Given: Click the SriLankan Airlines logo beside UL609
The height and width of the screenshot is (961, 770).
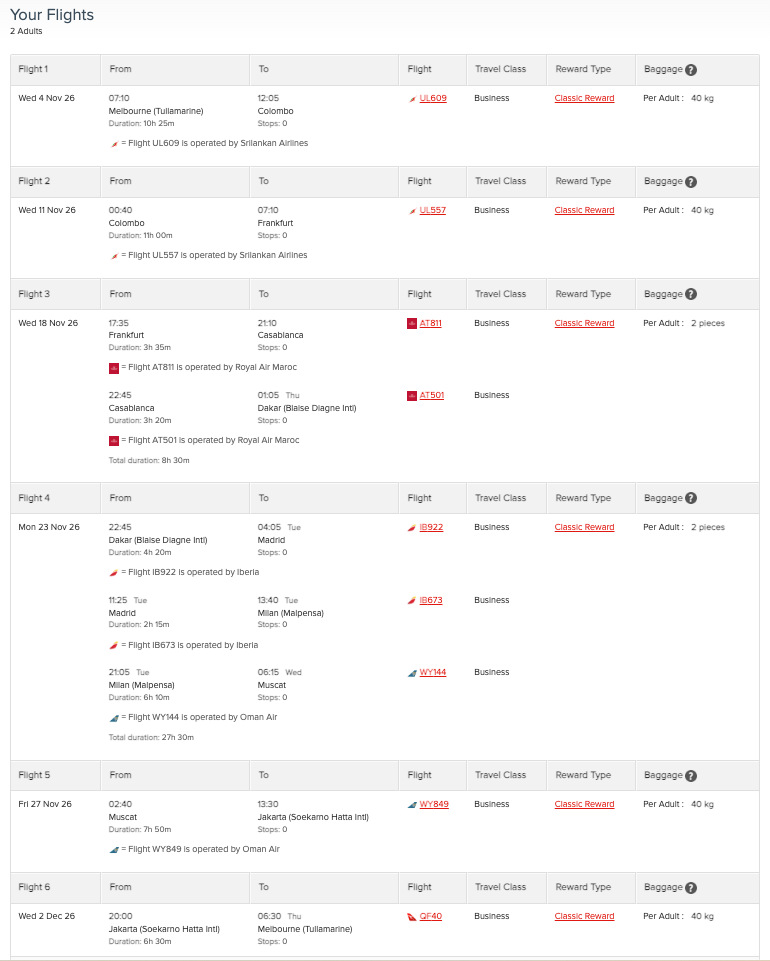Looking at the screenshot, I should (412, 98).
